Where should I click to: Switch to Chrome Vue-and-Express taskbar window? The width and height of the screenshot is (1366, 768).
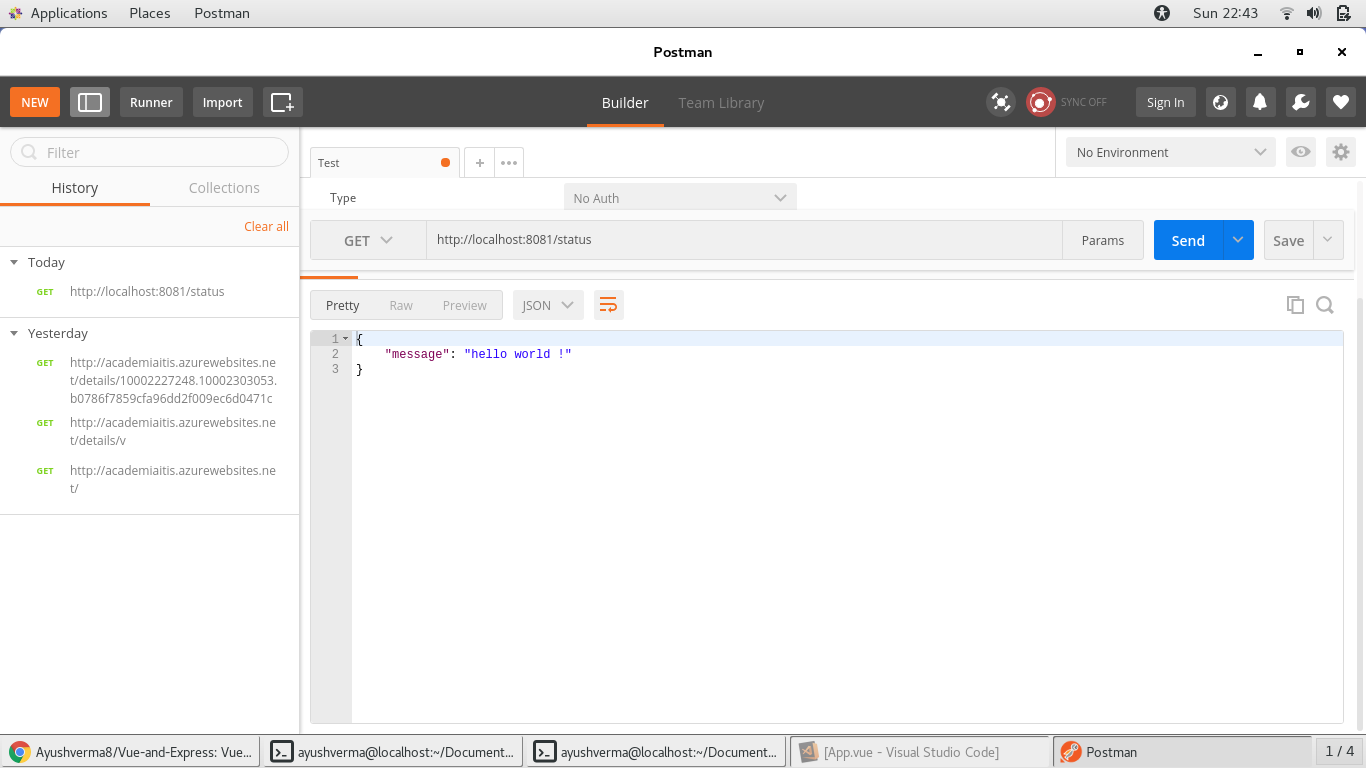131,752
